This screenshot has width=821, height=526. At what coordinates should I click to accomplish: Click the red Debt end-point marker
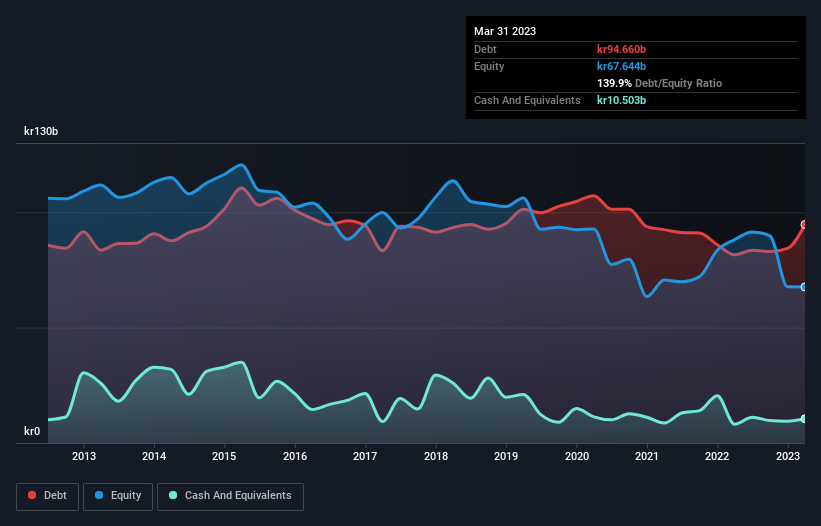804,225
